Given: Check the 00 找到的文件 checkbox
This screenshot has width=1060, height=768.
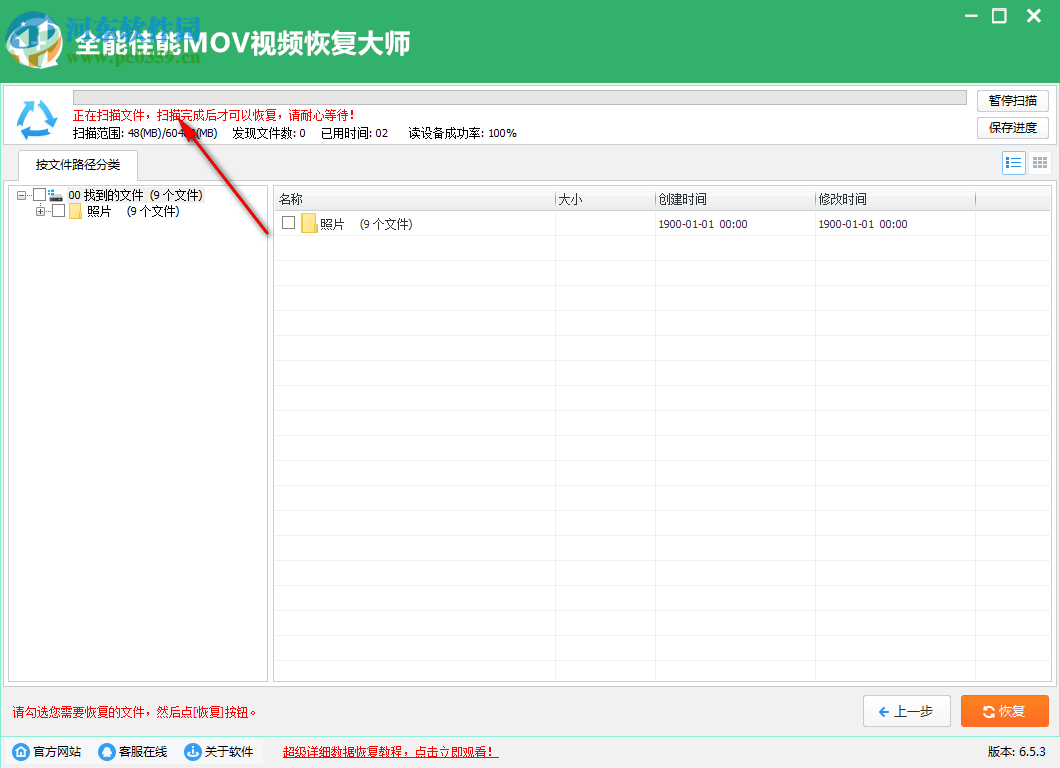Looking at the screenshot, I should click(x=39, y=195).
